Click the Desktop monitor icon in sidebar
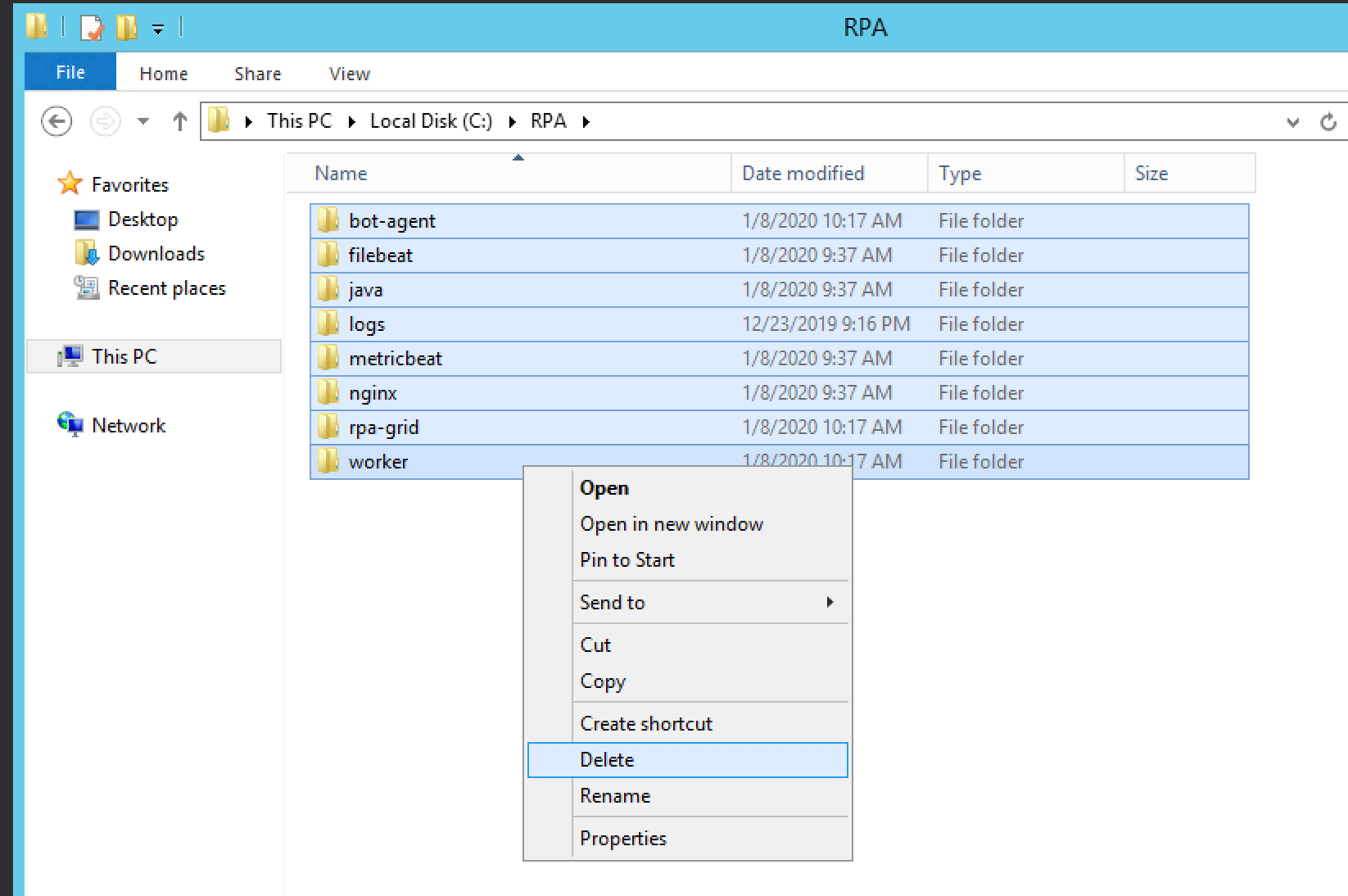This screenshot has width=1348, height=896. pyautogui.click(x=87, y=220)
